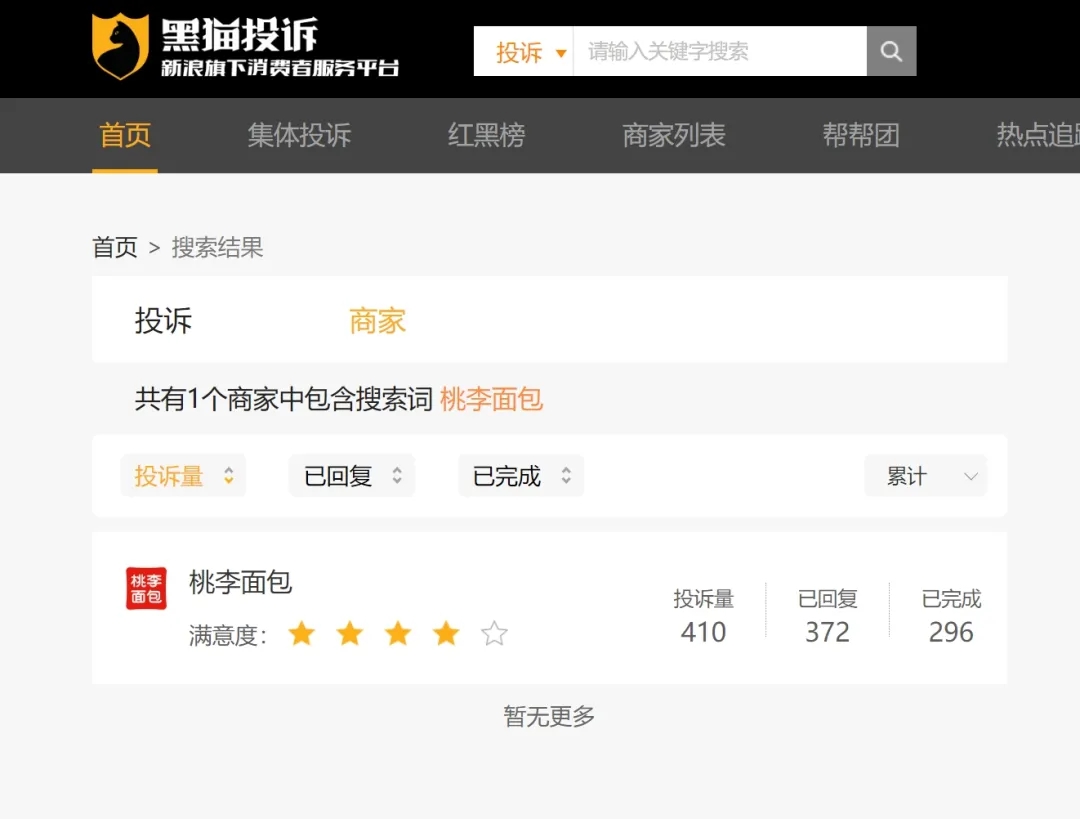
Task: Click the 桃李面包 red merchant logo
Action: coord(146,588)
